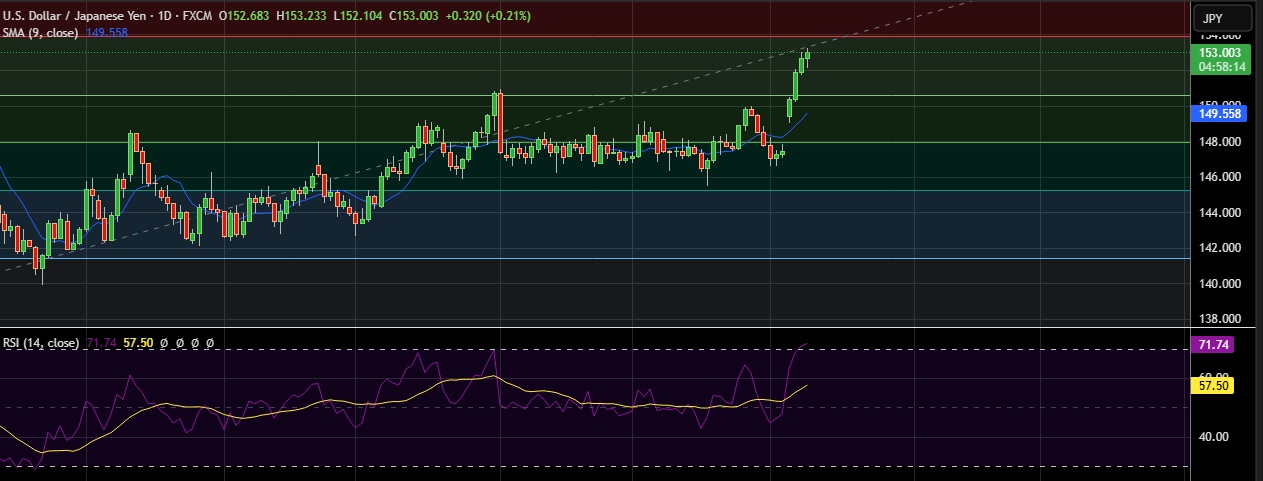Click the divider between price and RSI panes
Viewport: 1263px width, 481px height.
[x=600, y=328]
